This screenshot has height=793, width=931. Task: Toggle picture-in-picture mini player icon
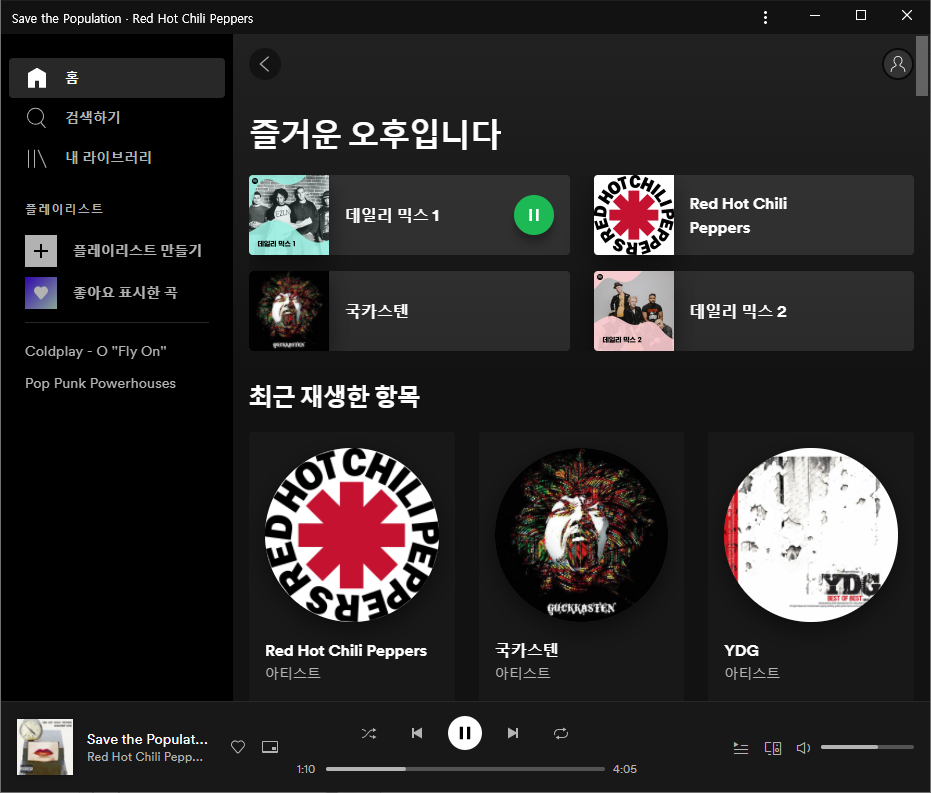pos(270,747)
